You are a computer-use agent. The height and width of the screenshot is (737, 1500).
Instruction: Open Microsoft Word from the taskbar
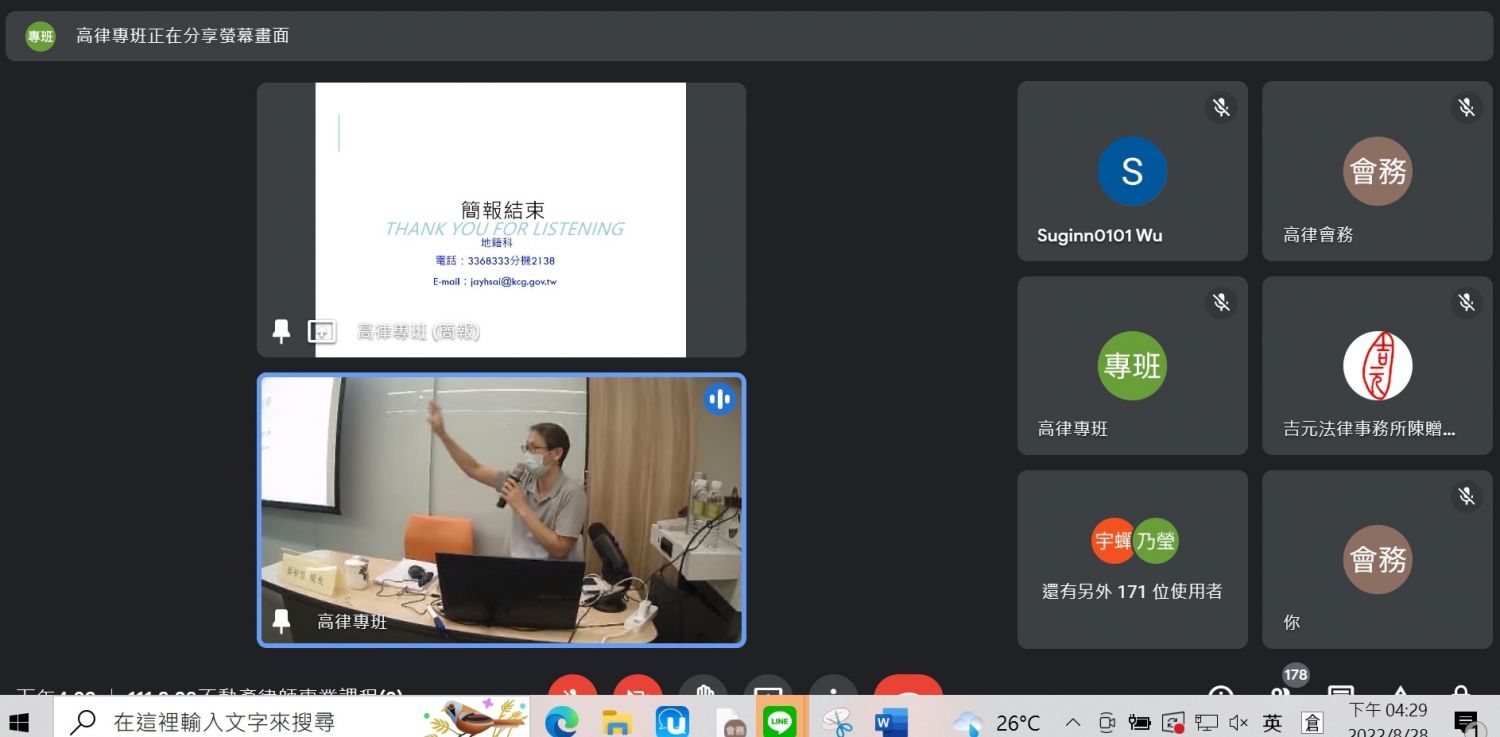(890, 721)
